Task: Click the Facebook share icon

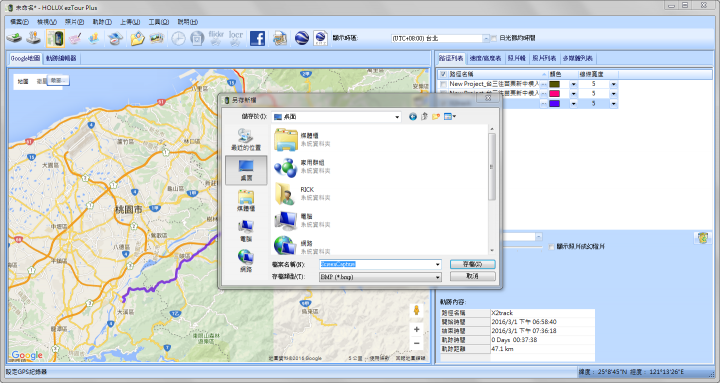Action: (257, 39)
